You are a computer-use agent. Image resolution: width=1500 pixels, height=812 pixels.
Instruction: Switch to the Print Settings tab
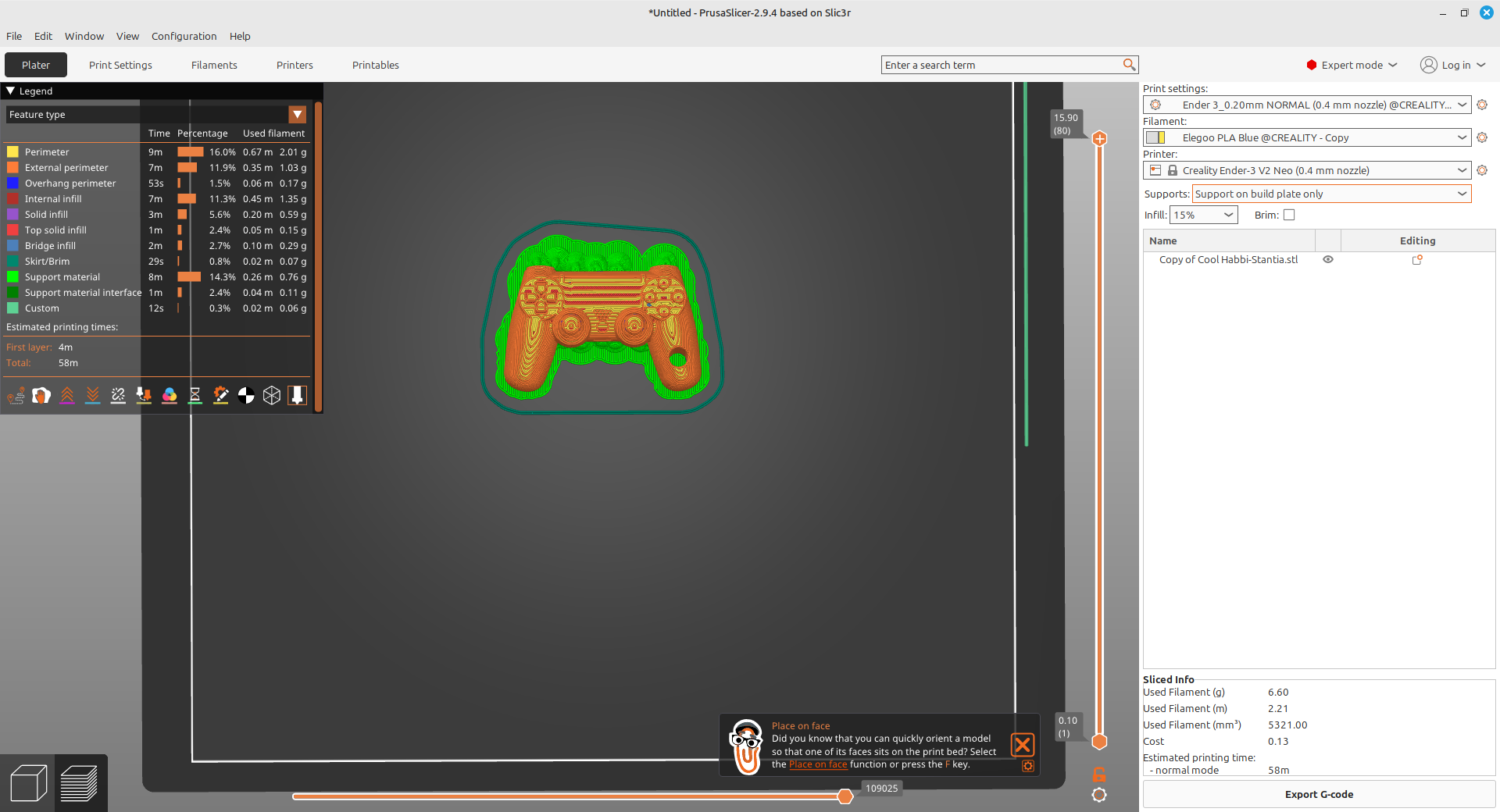(x=120, y=65)
